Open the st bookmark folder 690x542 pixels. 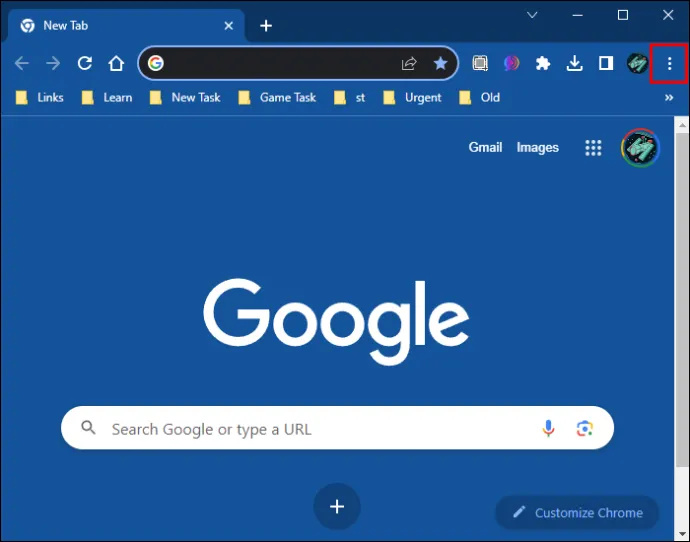pyautogui.click(x=349, y=98)
